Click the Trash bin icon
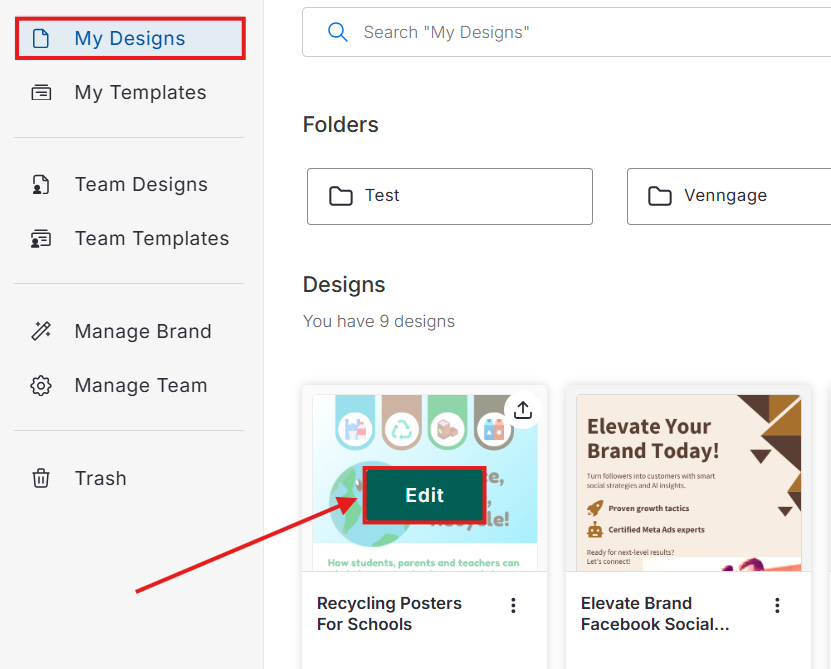 [x=41, y=479]
